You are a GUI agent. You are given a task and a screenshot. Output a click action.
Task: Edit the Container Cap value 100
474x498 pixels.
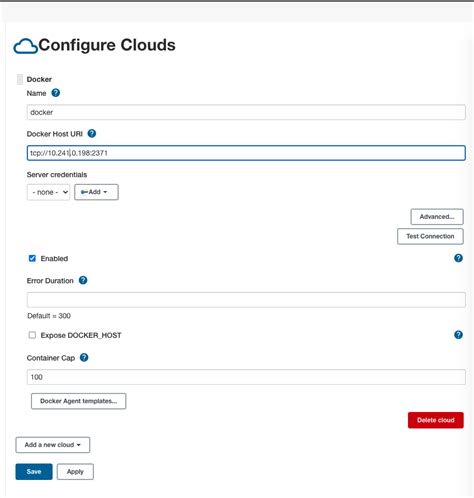pos(246,377)
